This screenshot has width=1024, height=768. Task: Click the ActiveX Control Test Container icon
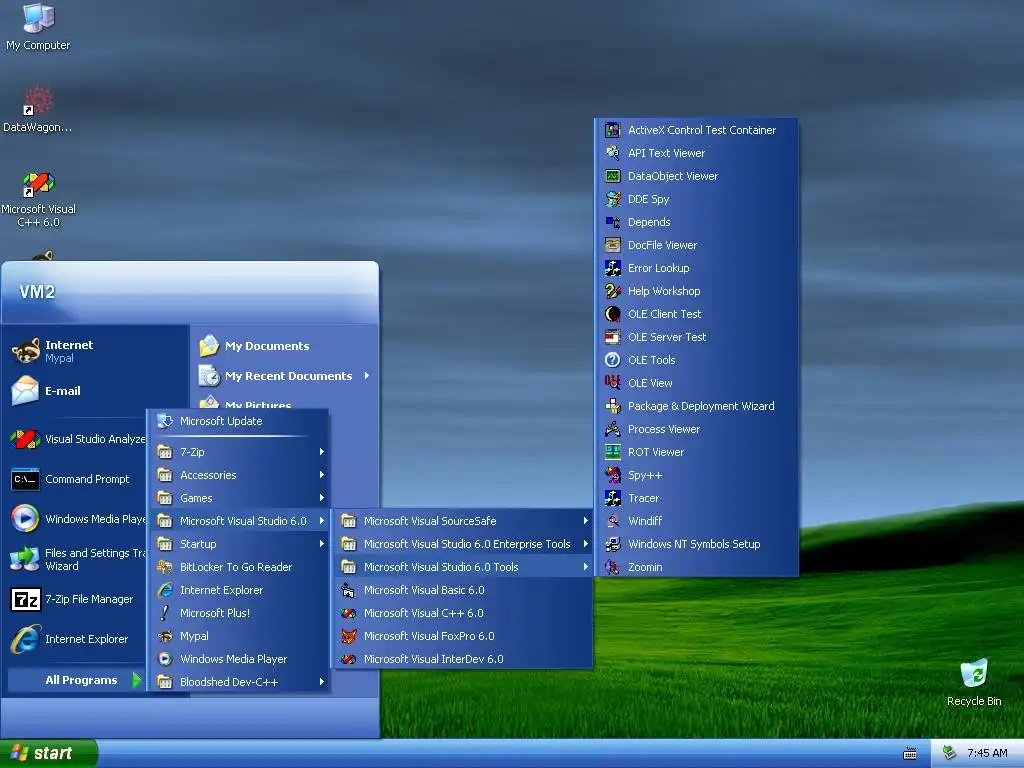coord(613,130)
